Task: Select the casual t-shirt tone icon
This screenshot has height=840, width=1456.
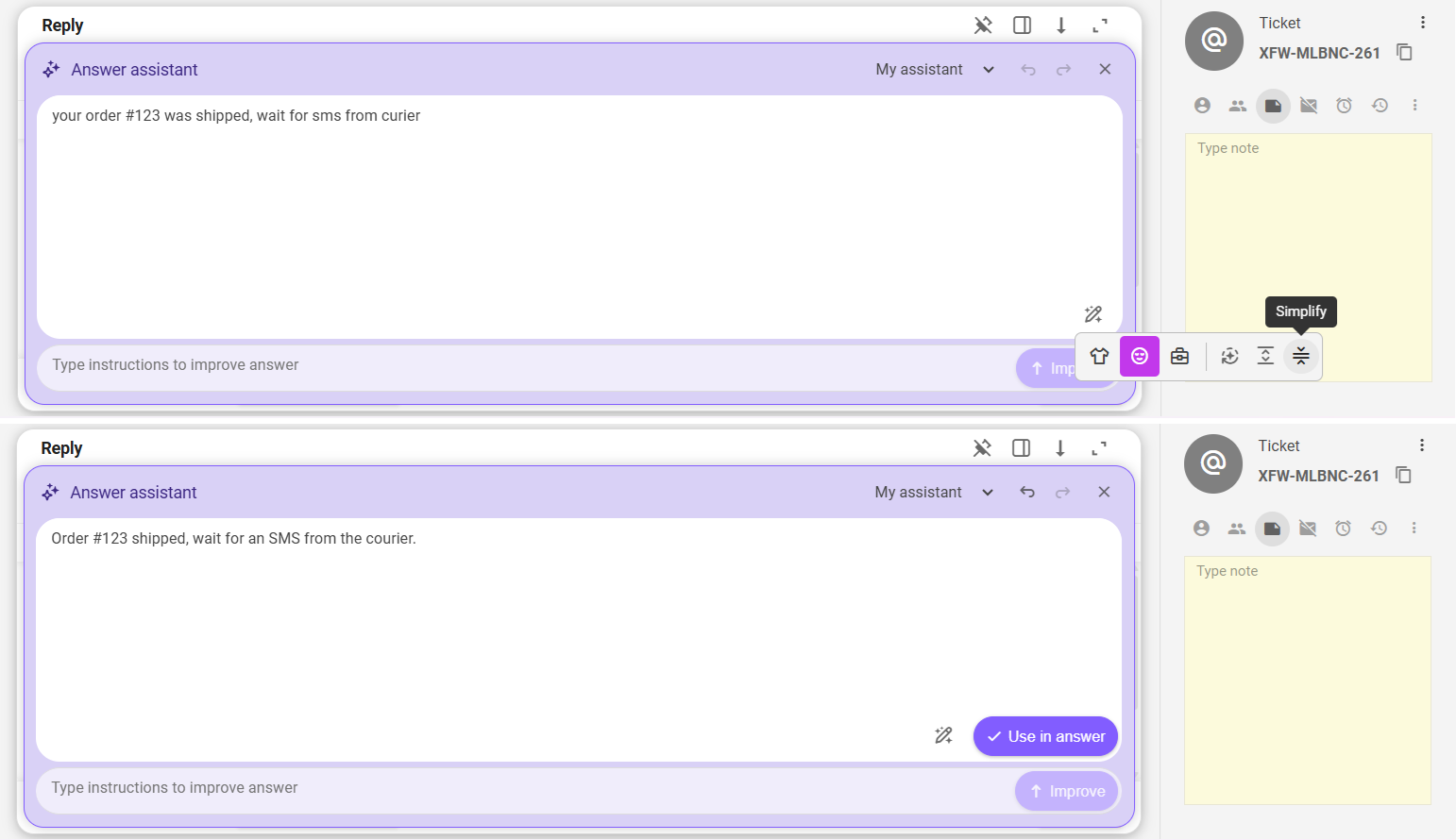Action: click(x=1099, y=356)
